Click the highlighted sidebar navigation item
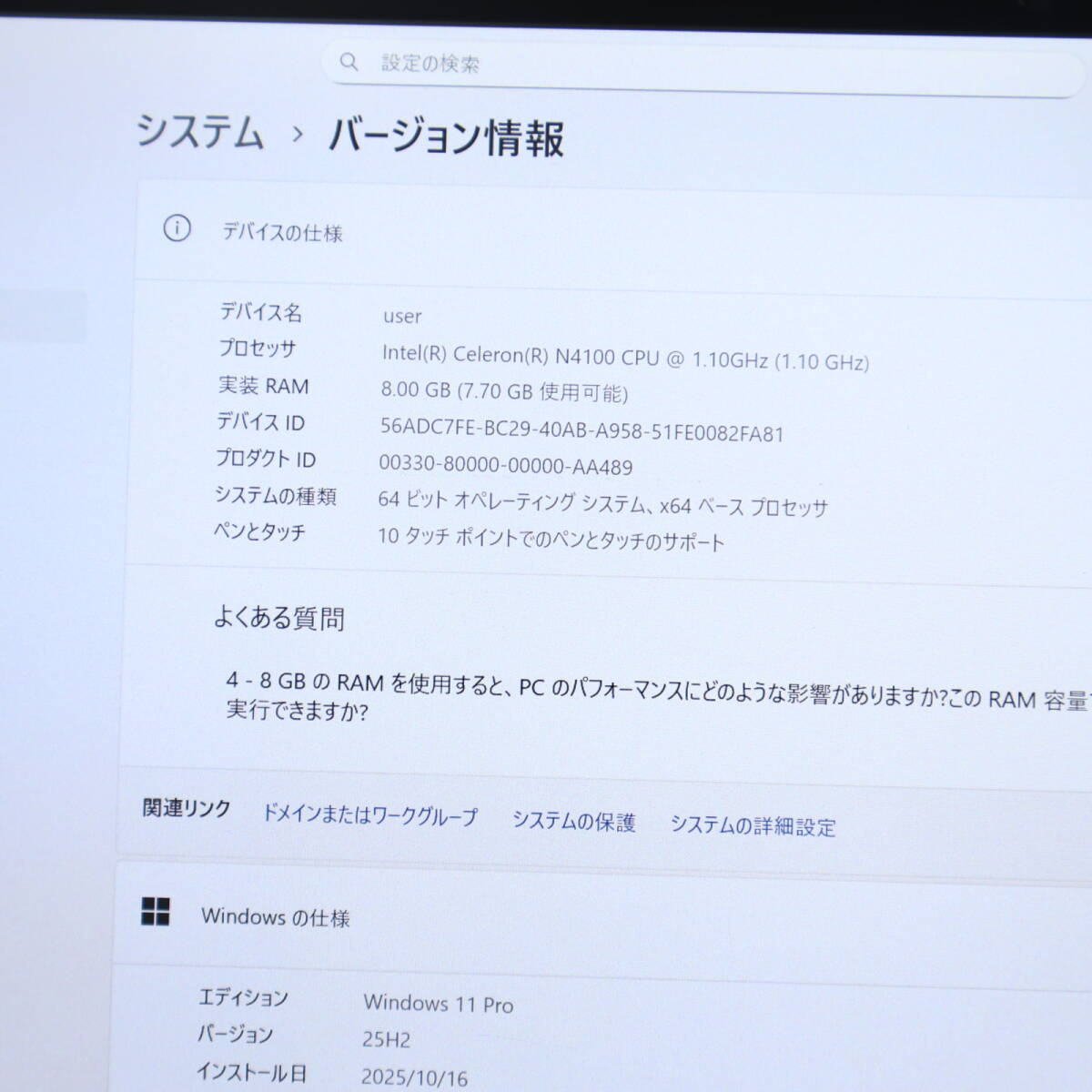Viewport: 1092px width, 1092px height. (x=43, y=316)
